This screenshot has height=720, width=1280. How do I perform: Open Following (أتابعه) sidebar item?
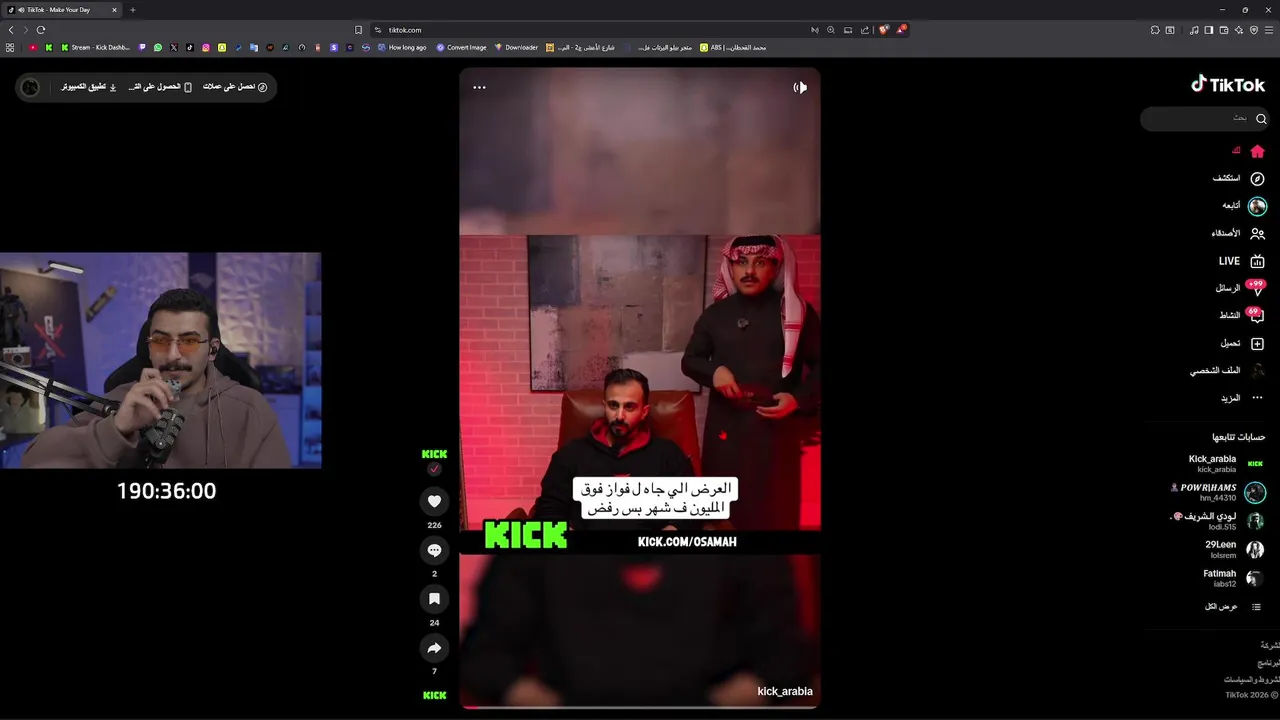(x=1243, y=206)
